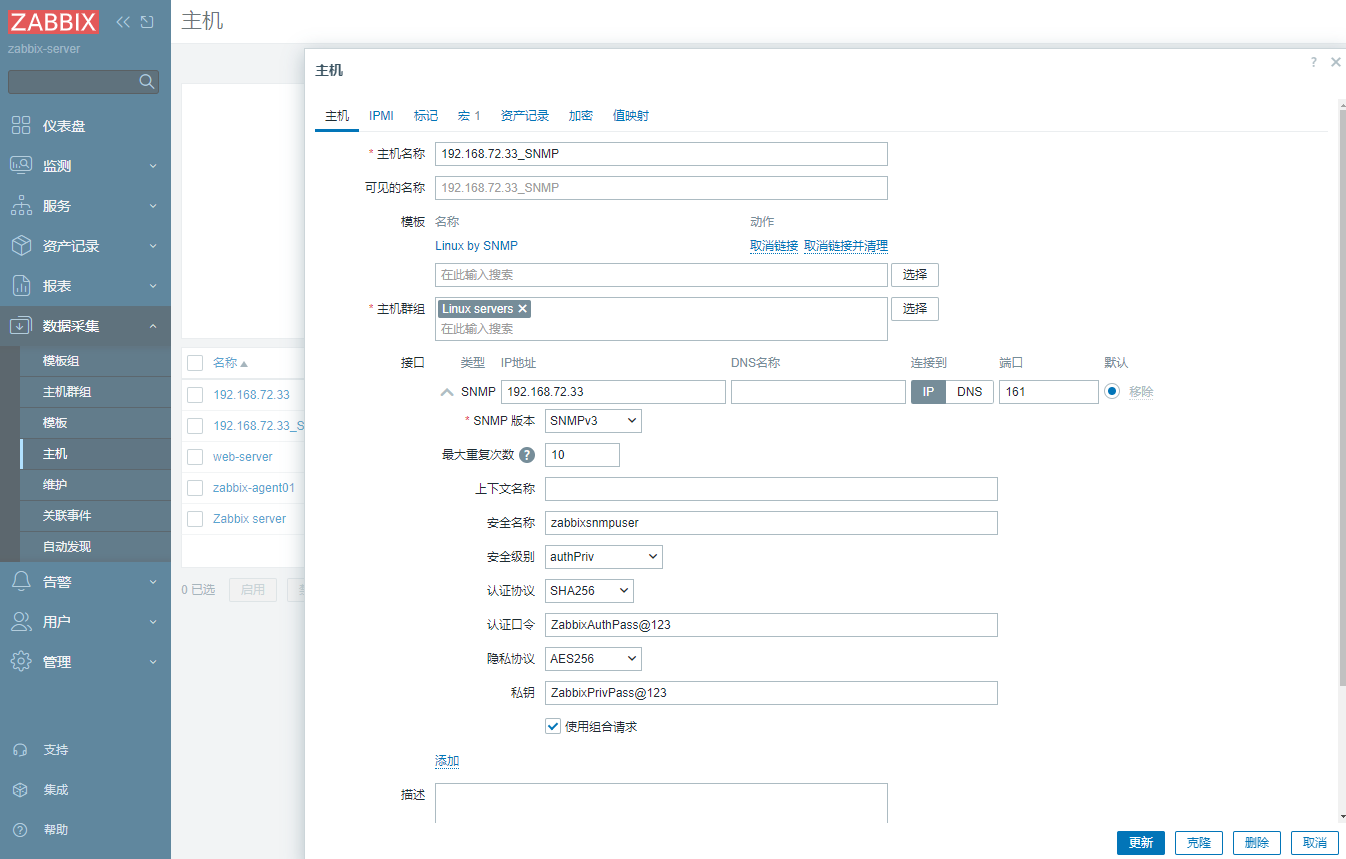This screenshot has width=1346, height=859.
Task: Click the 资产记录 inventory cube icon in sidebar
Action: point(21,246)
